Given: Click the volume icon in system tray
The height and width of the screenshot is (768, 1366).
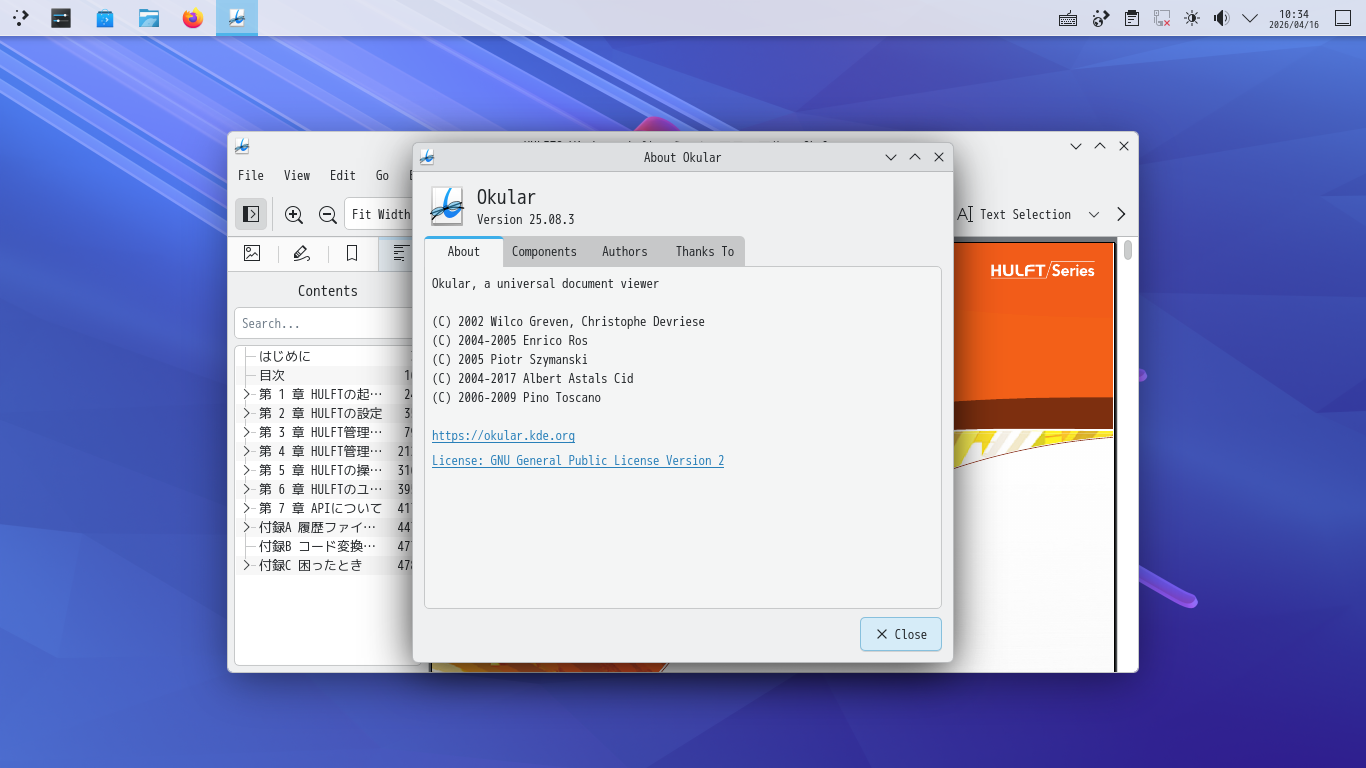Looking at the screenshot, I should [1220, 18].
